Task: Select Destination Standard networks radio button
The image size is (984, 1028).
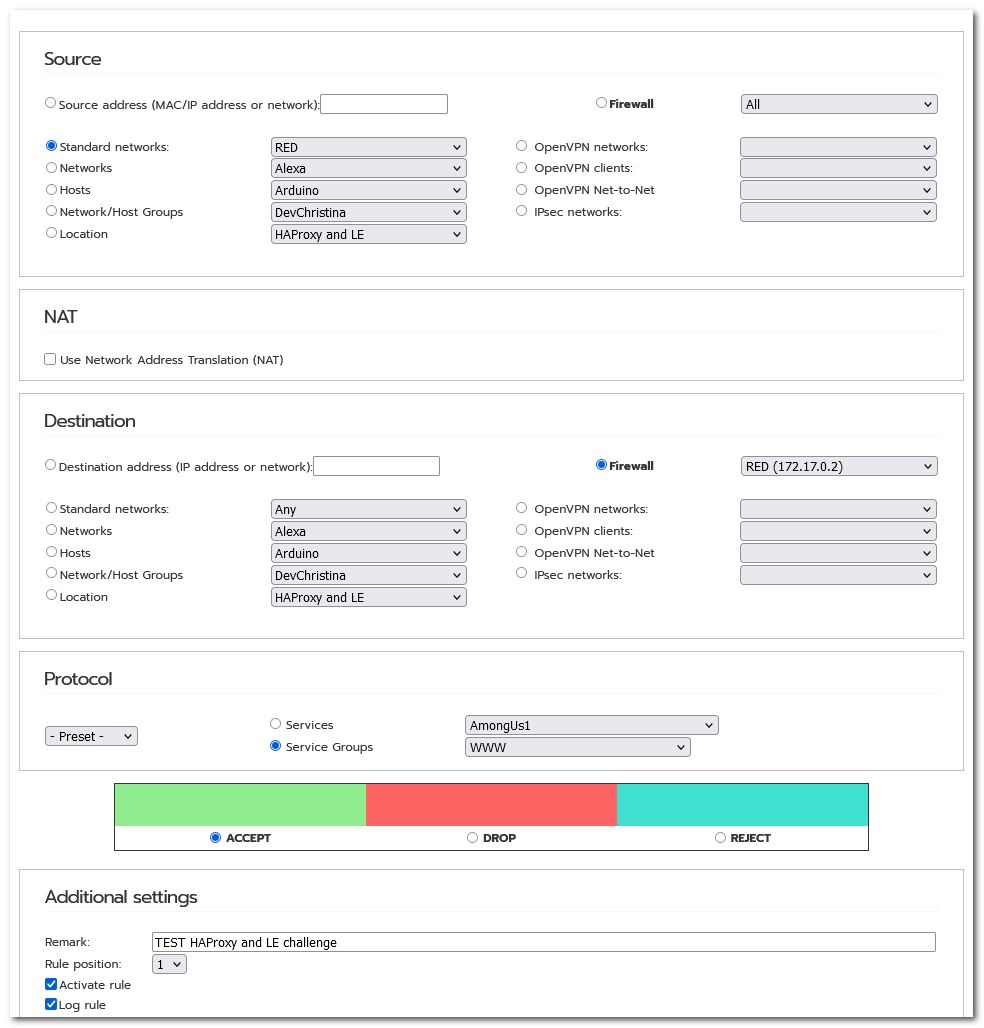Action: [51, 507]
